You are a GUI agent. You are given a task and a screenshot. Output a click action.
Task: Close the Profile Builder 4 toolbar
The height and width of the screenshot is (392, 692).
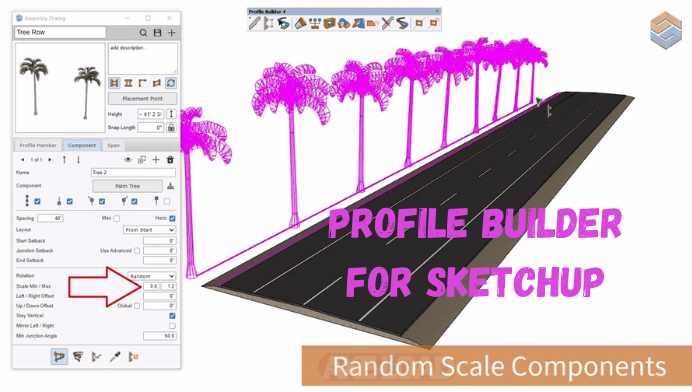[x=437, y=11]
